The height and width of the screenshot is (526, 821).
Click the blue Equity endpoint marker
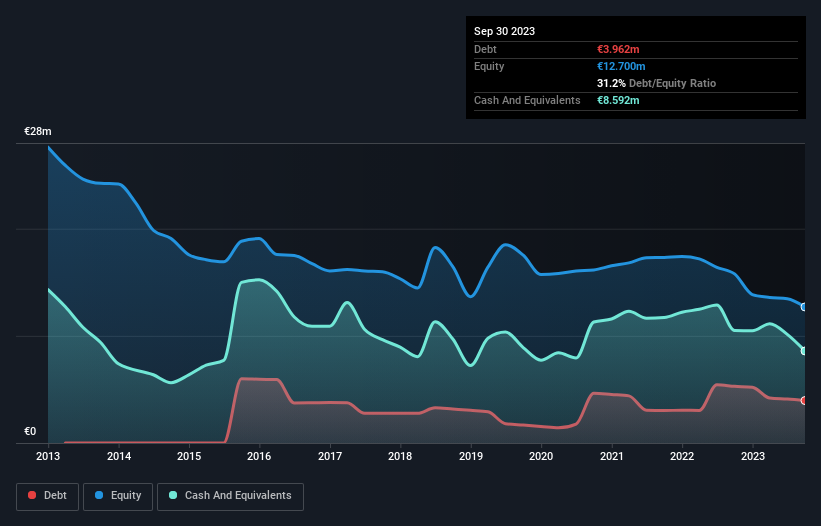(804, 307)
